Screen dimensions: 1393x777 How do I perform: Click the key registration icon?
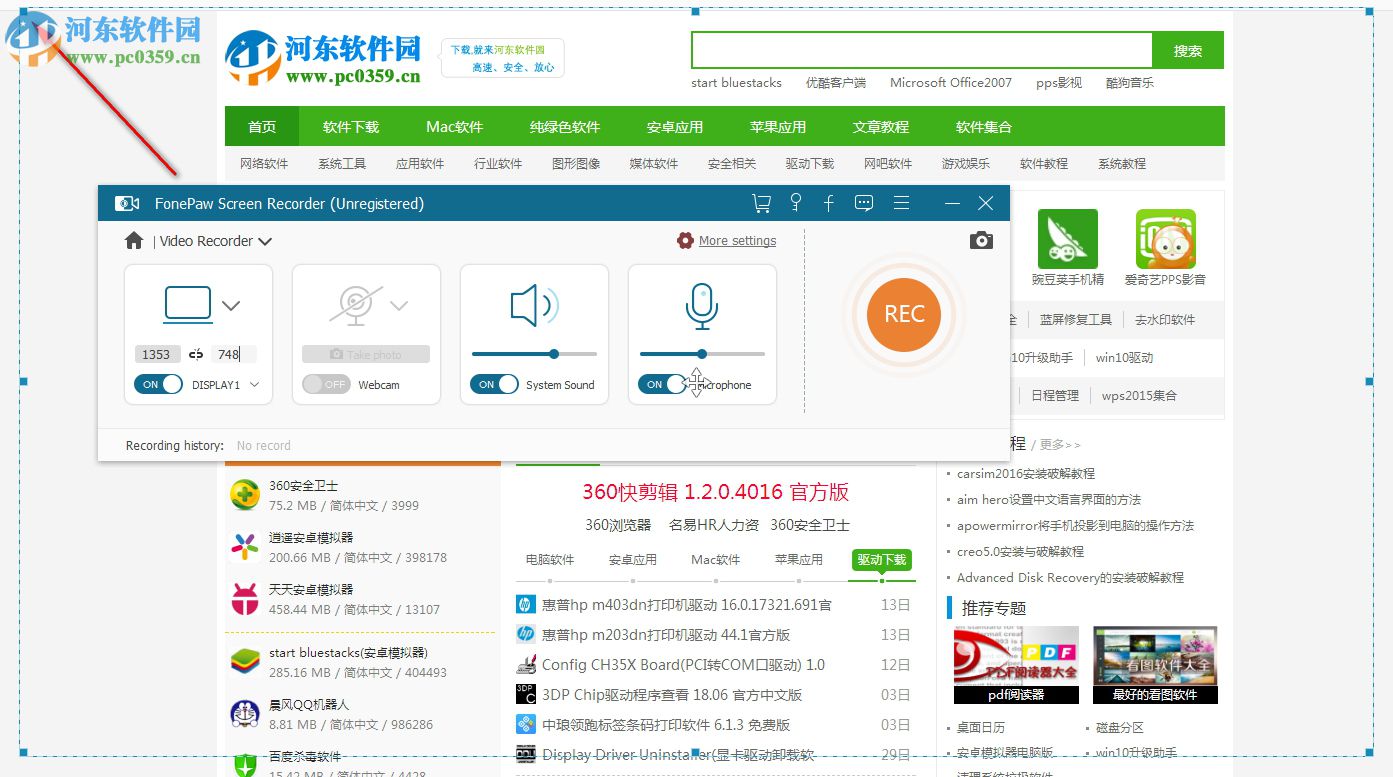[x=796, y=203]
